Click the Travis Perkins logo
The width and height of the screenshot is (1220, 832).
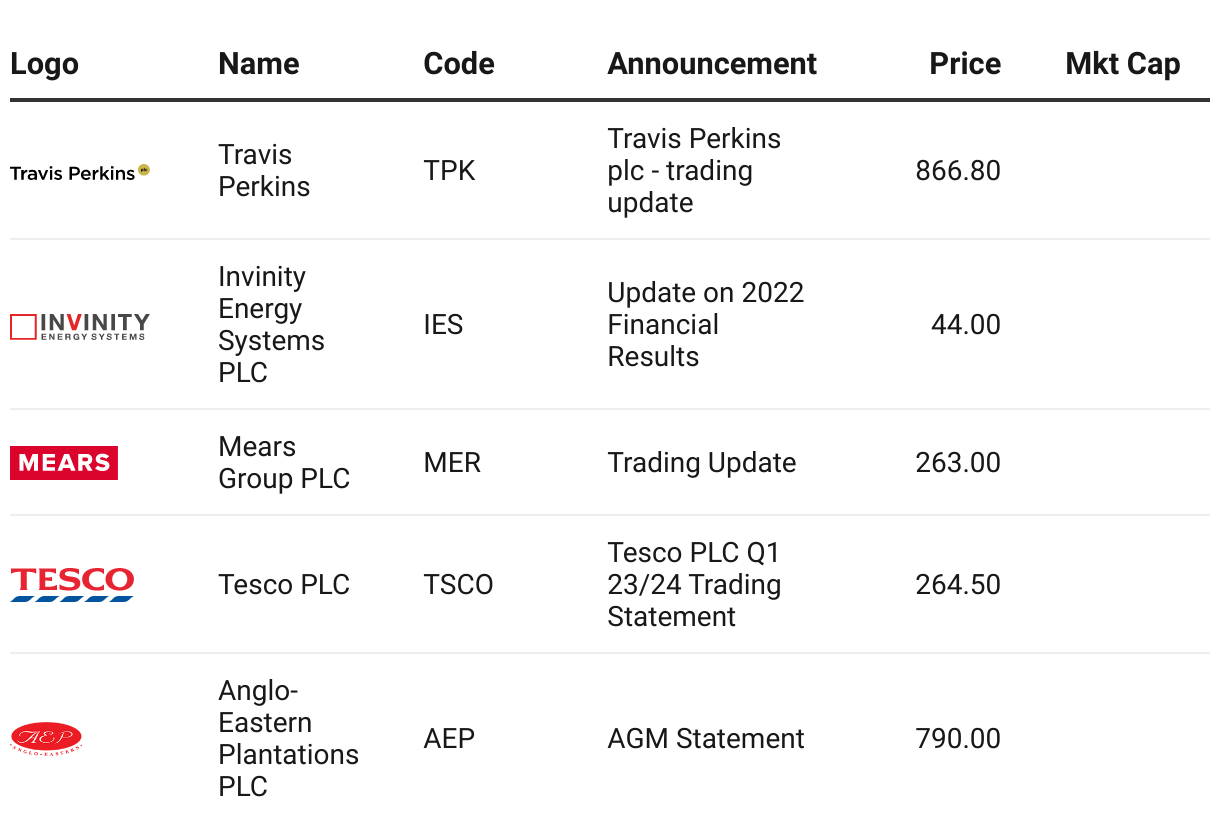[79, 172]
